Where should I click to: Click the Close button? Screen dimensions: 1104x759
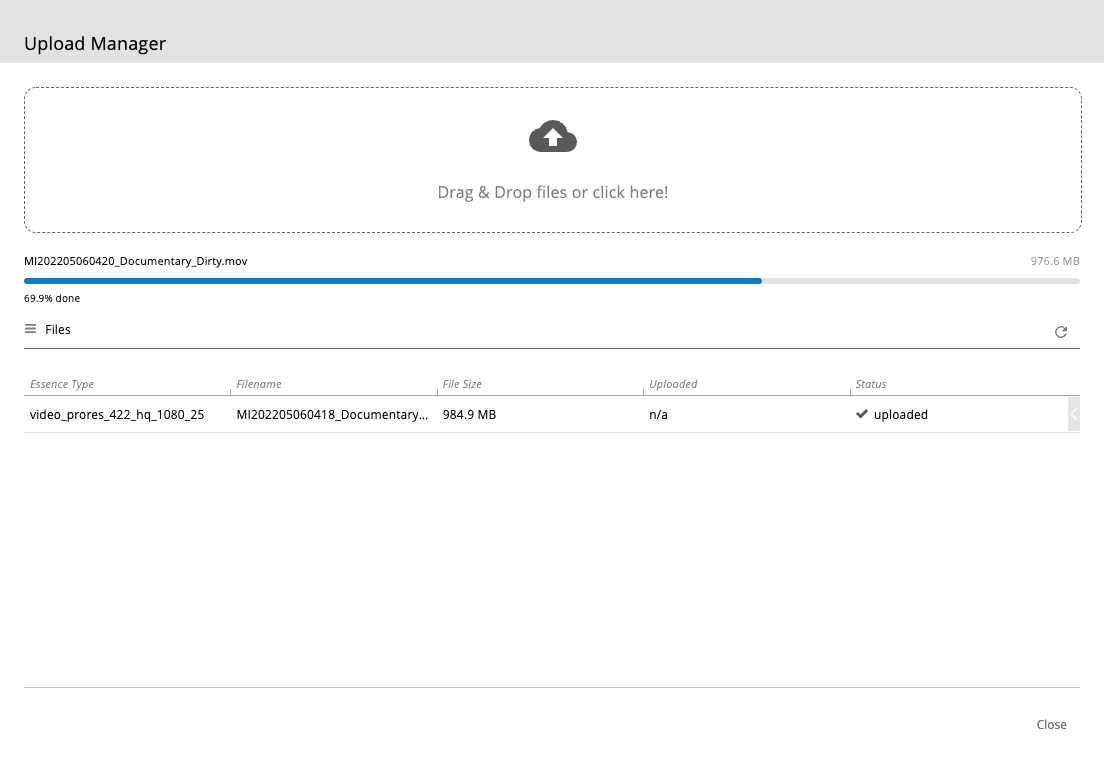(x=1051, y=724)
